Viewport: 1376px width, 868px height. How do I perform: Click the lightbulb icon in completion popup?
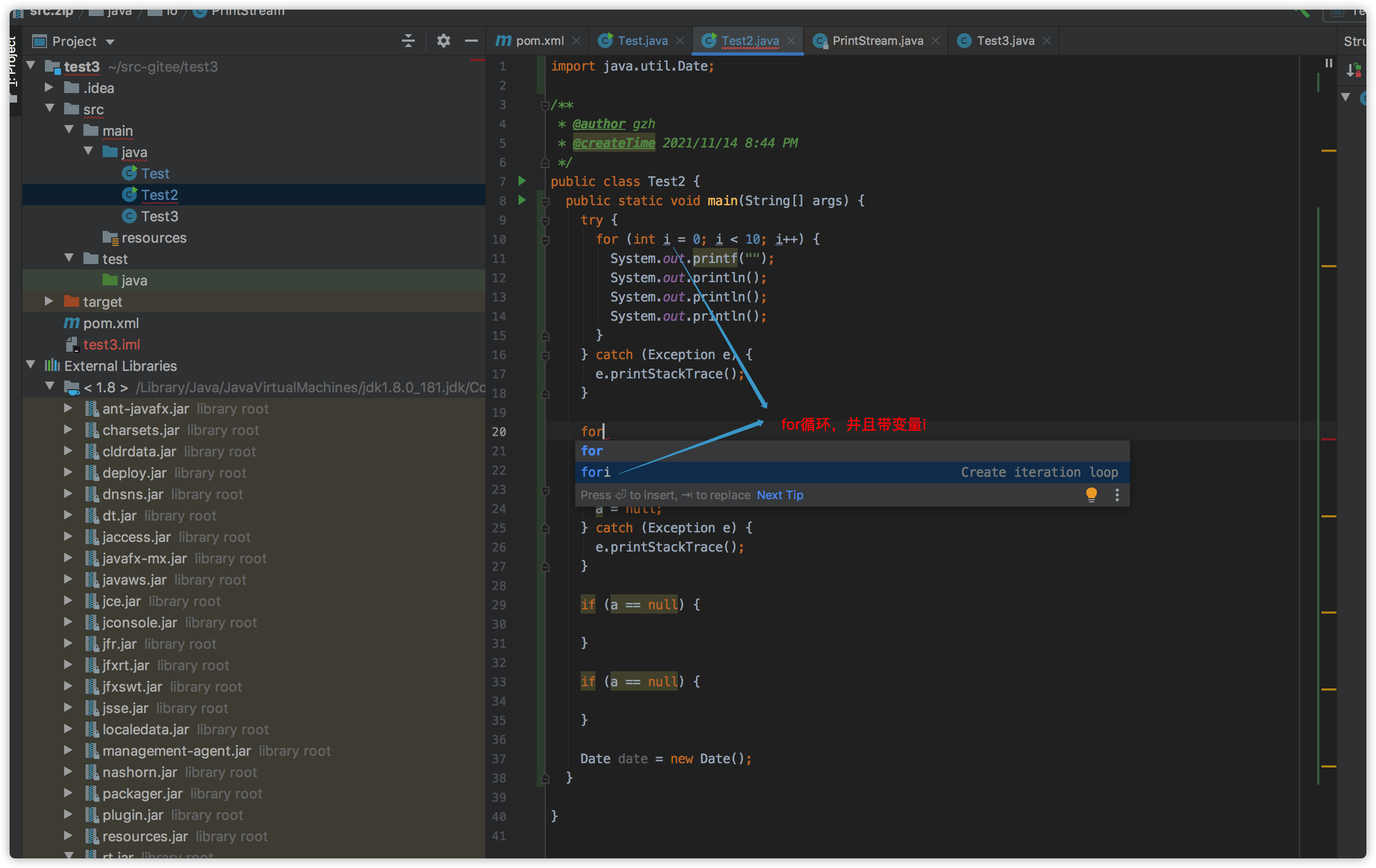1091,494
